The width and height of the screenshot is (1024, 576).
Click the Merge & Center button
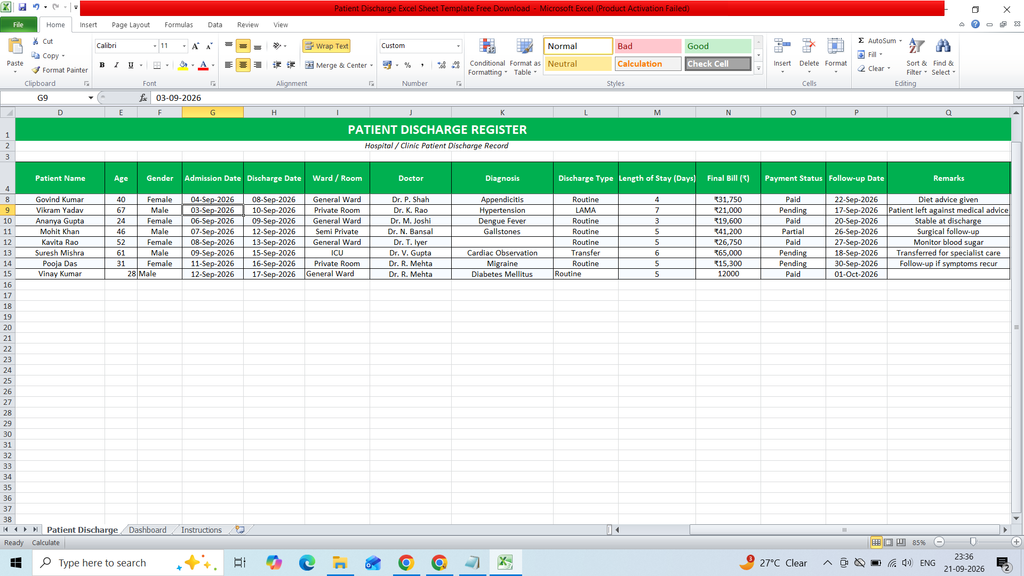[338, 65]
